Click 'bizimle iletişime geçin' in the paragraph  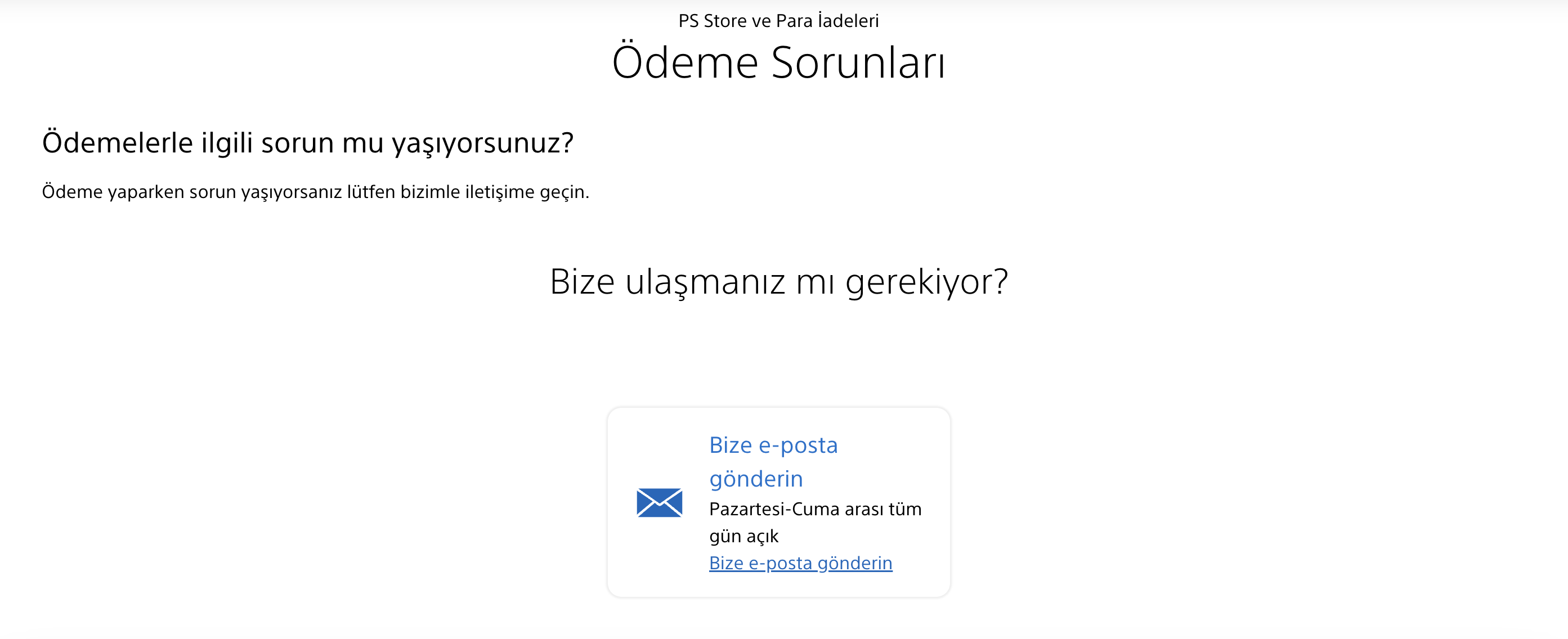495,192
